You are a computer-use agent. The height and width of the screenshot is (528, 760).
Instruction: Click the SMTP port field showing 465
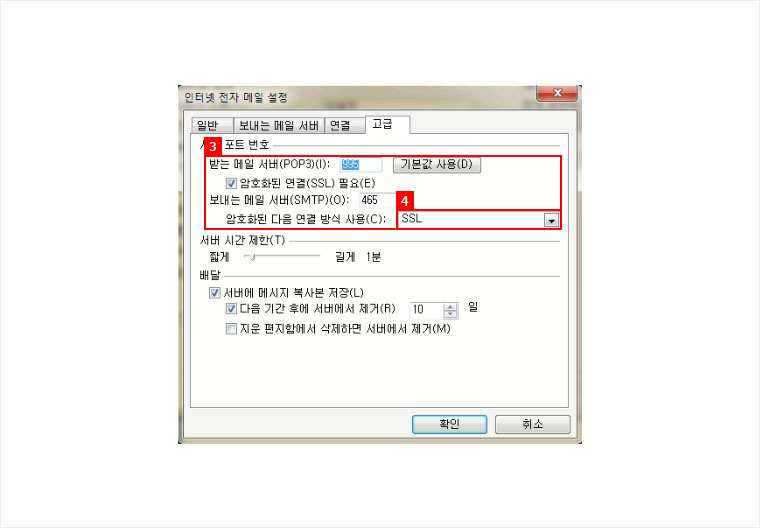coord(378,200)
